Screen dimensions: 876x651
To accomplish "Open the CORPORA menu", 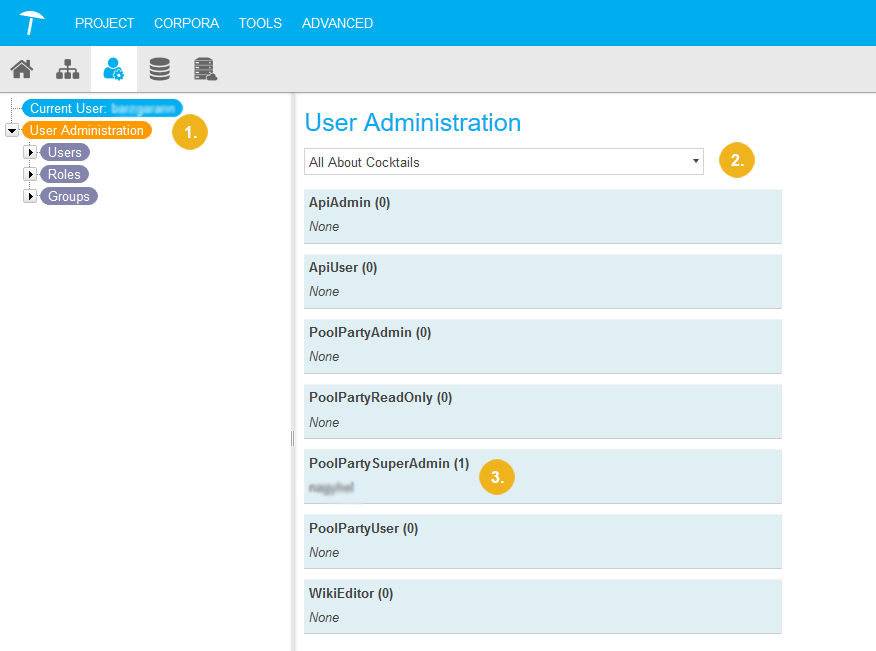I will coord(186,23).
